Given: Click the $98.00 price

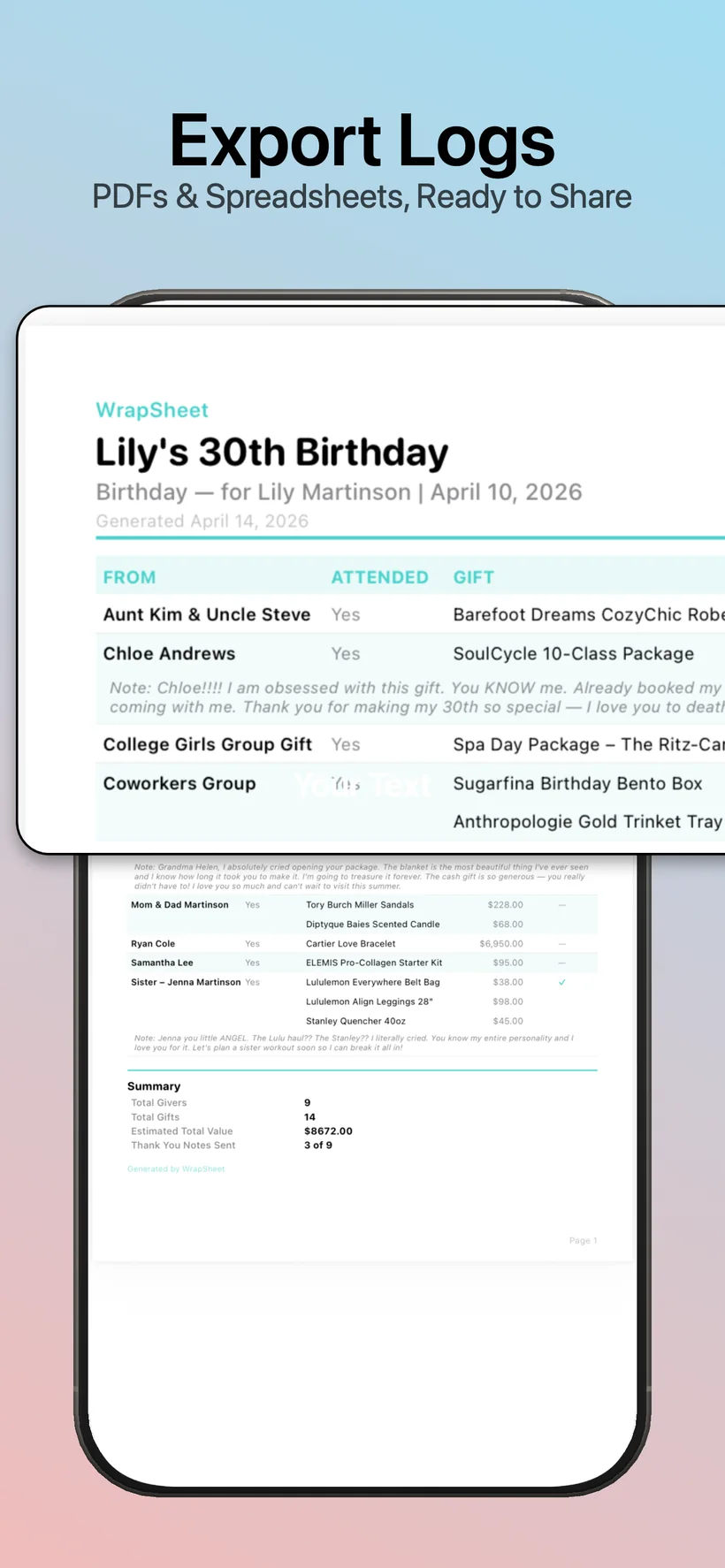Looking at the screenshot, I should pos(508,1001).
